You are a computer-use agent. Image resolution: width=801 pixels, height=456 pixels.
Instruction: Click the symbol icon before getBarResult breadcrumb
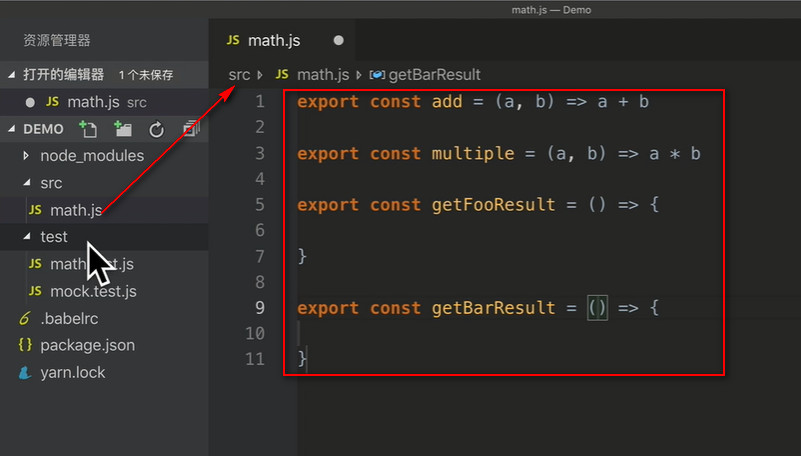click(x=377, y=75)
